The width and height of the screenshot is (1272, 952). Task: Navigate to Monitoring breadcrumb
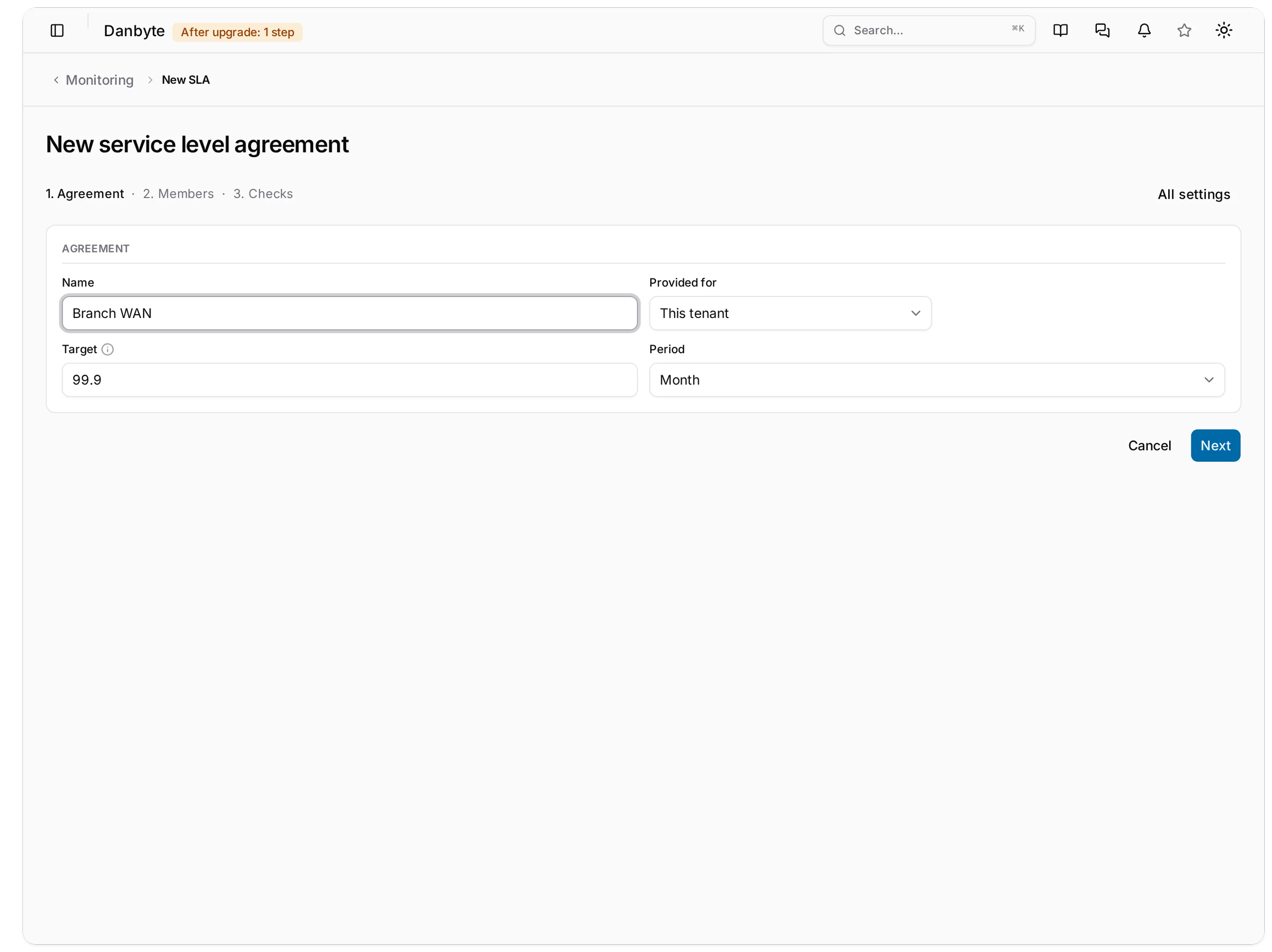point(99,80)
